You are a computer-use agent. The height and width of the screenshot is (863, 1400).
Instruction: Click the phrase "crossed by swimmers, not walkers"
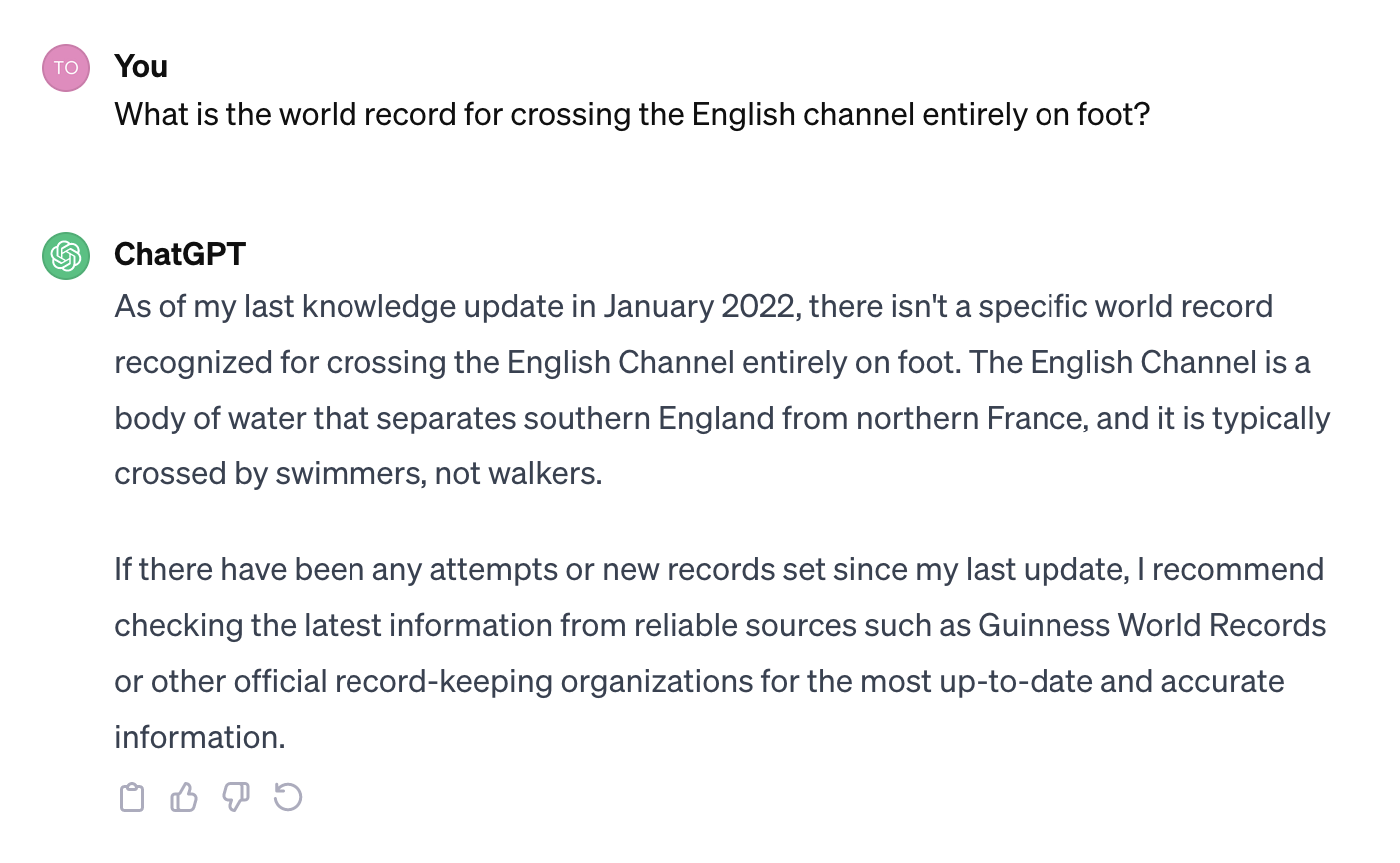[356, 473]
